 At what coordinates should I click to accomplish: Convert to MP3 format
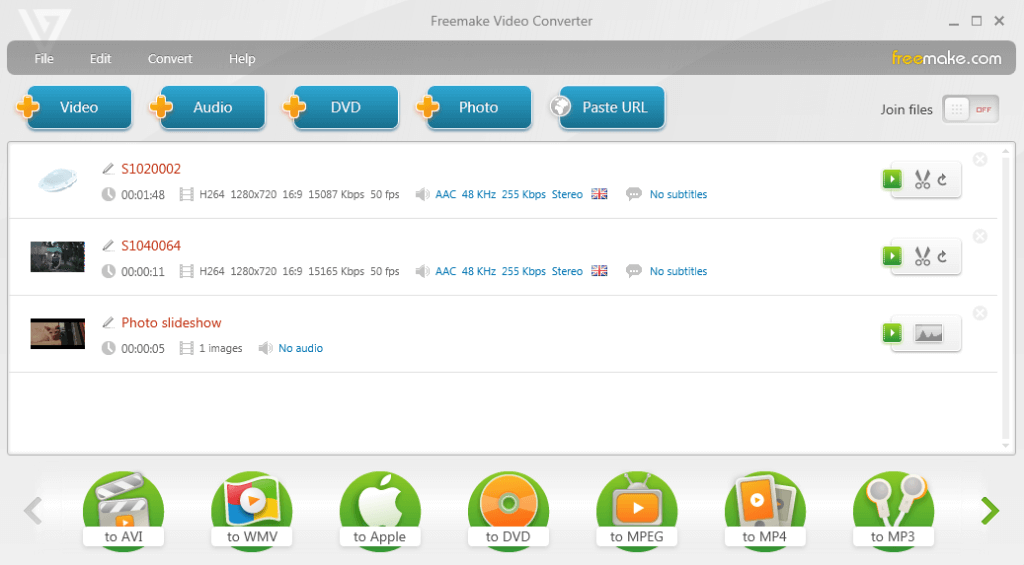[x=893, y=510]
